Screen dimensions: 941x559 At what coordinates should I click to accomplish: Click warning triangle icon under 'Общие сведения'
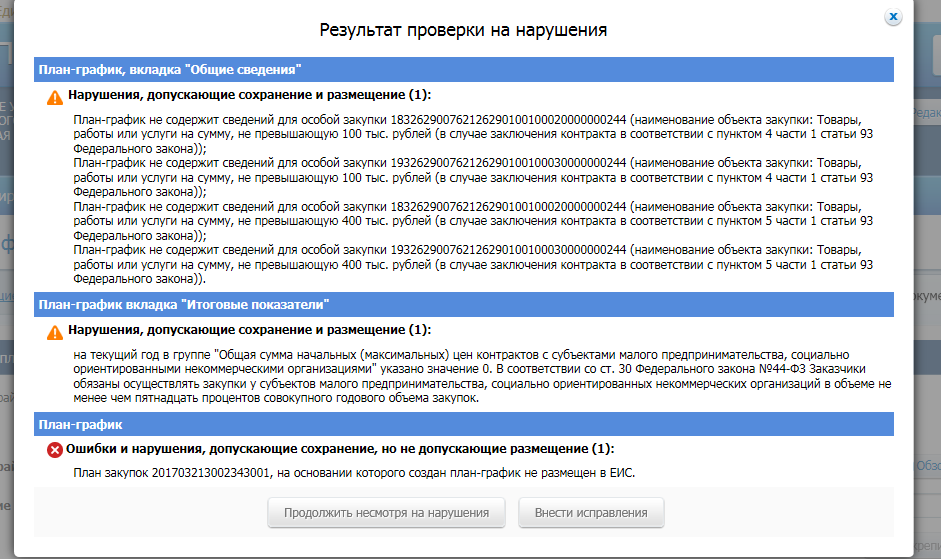click(x=55, y=97)
